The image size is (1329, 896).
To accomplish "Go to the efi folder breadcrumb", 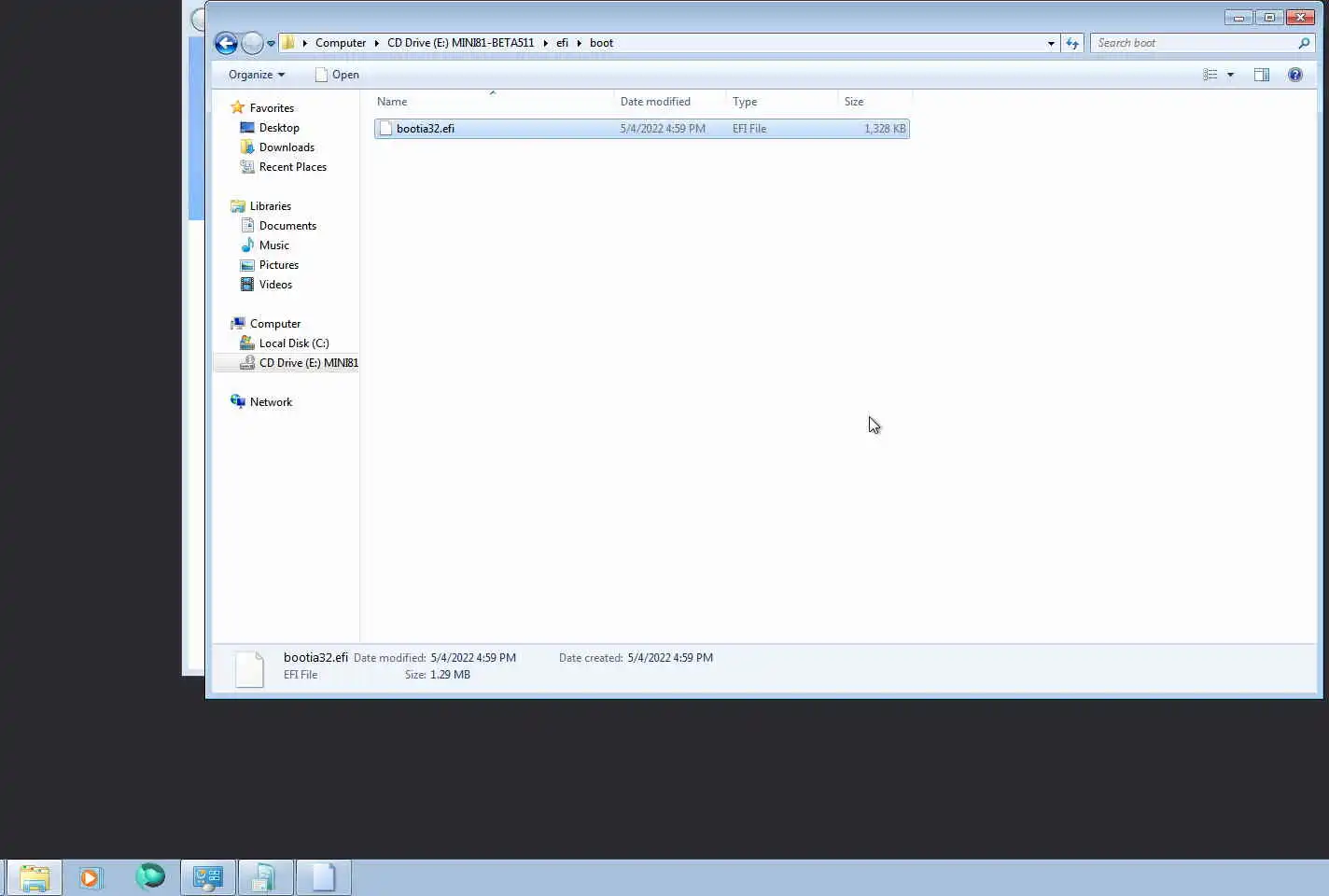I will tap(562, 43).
